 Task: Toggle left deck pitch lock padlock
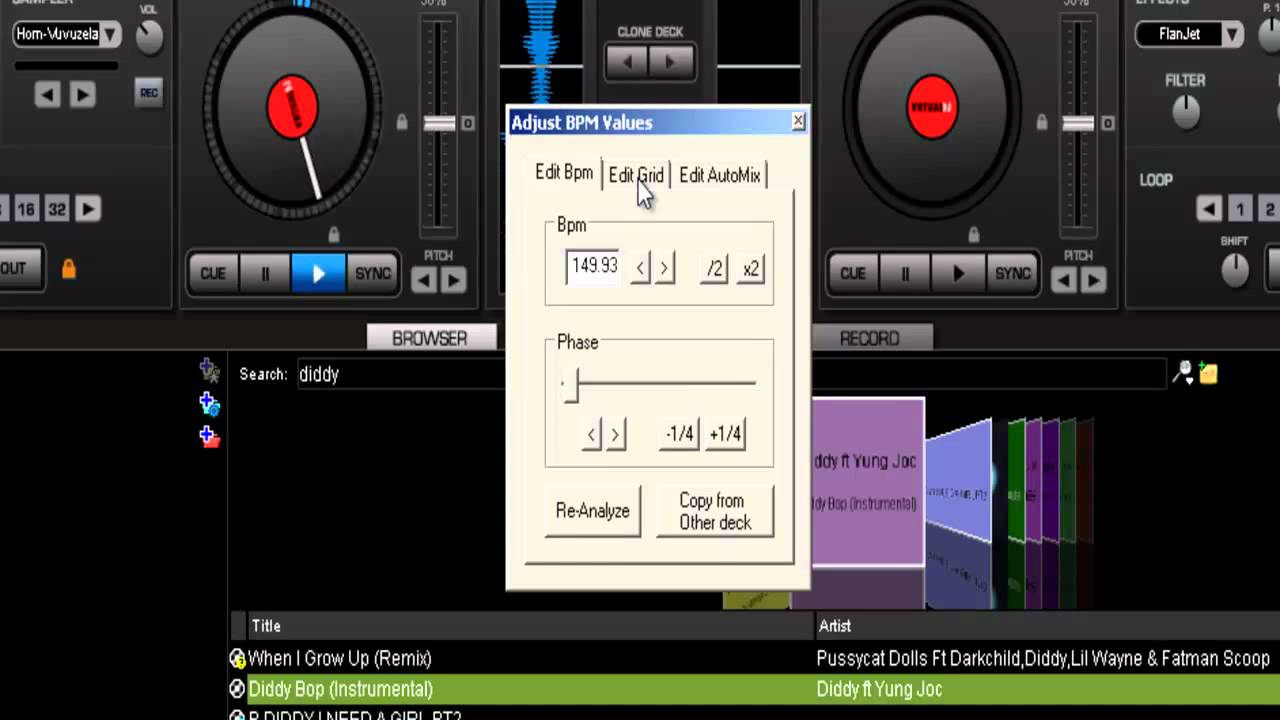click(402, 123)
